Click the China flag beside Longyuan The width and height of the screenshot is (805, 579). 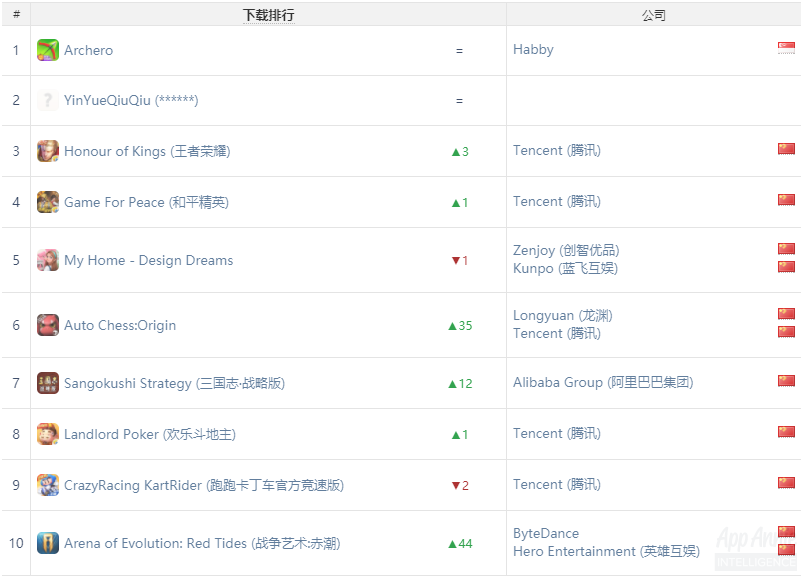[x=786, y=314]
